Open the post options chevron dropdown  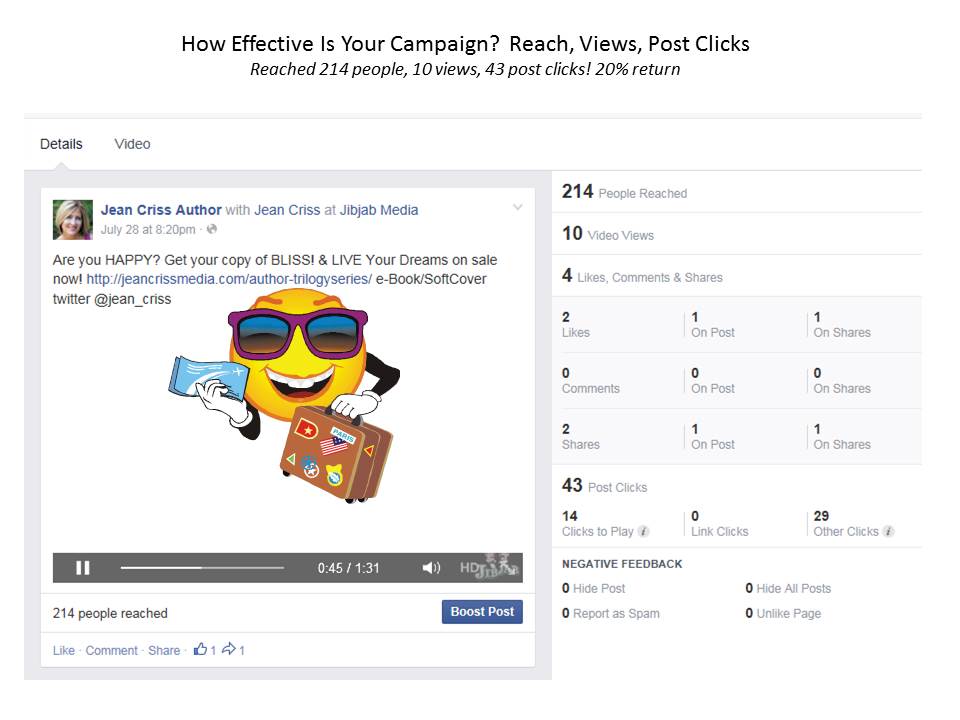point(518,208)
